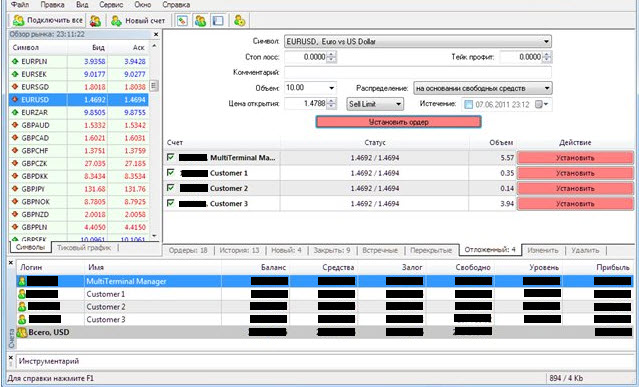Open the Сервис menu
The image size is (639, 387).
coord(111,5)
